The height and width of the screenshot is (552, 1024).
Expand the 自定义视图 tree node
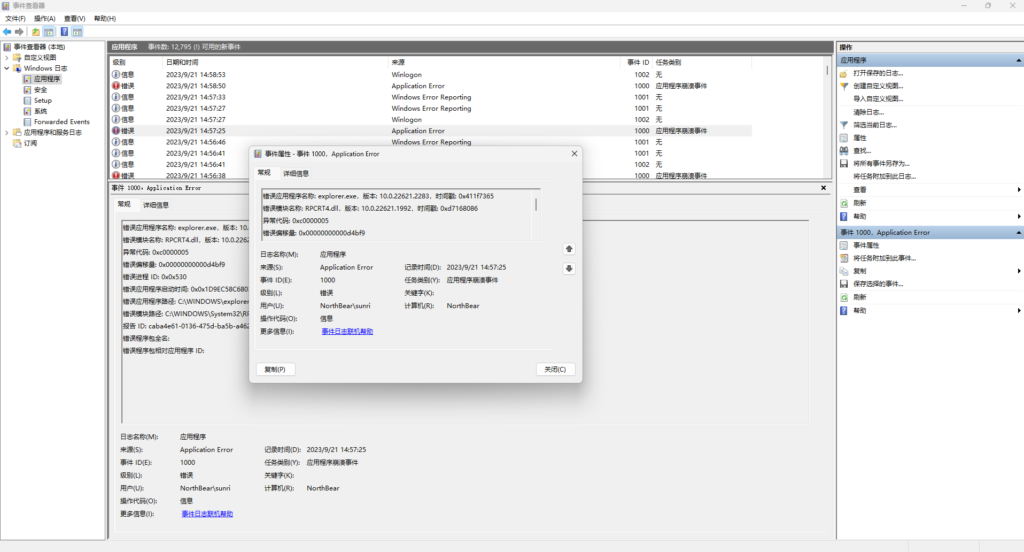tap(7, 57)
